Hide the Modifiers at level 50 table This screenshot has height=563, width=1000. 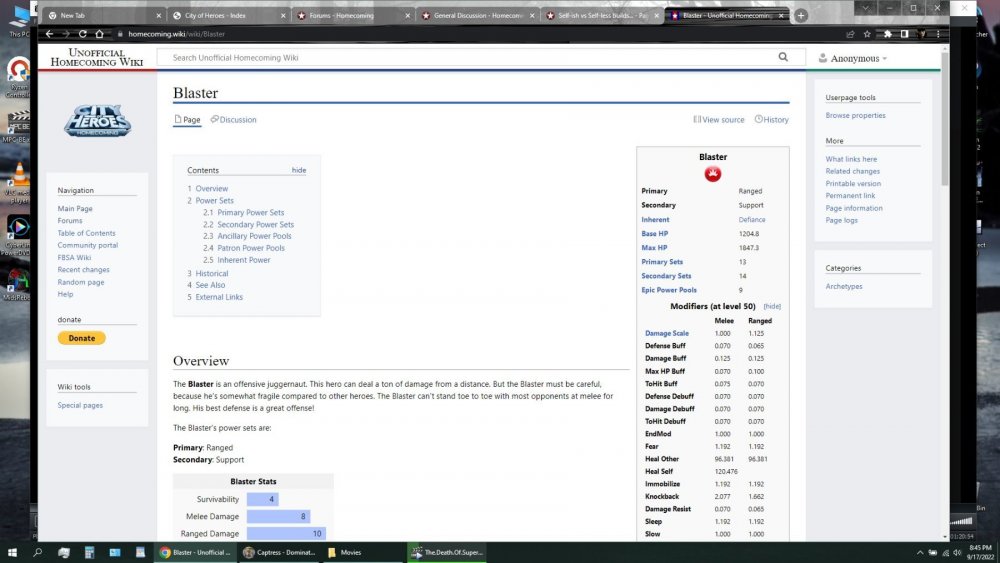[772, 305]
